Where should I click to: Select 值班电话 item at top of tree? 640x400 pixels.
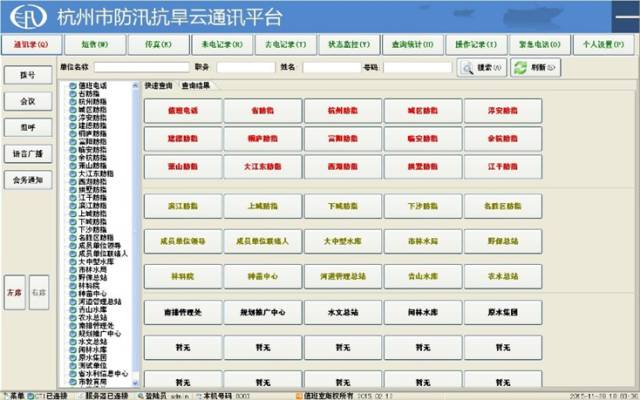point(90,86)
